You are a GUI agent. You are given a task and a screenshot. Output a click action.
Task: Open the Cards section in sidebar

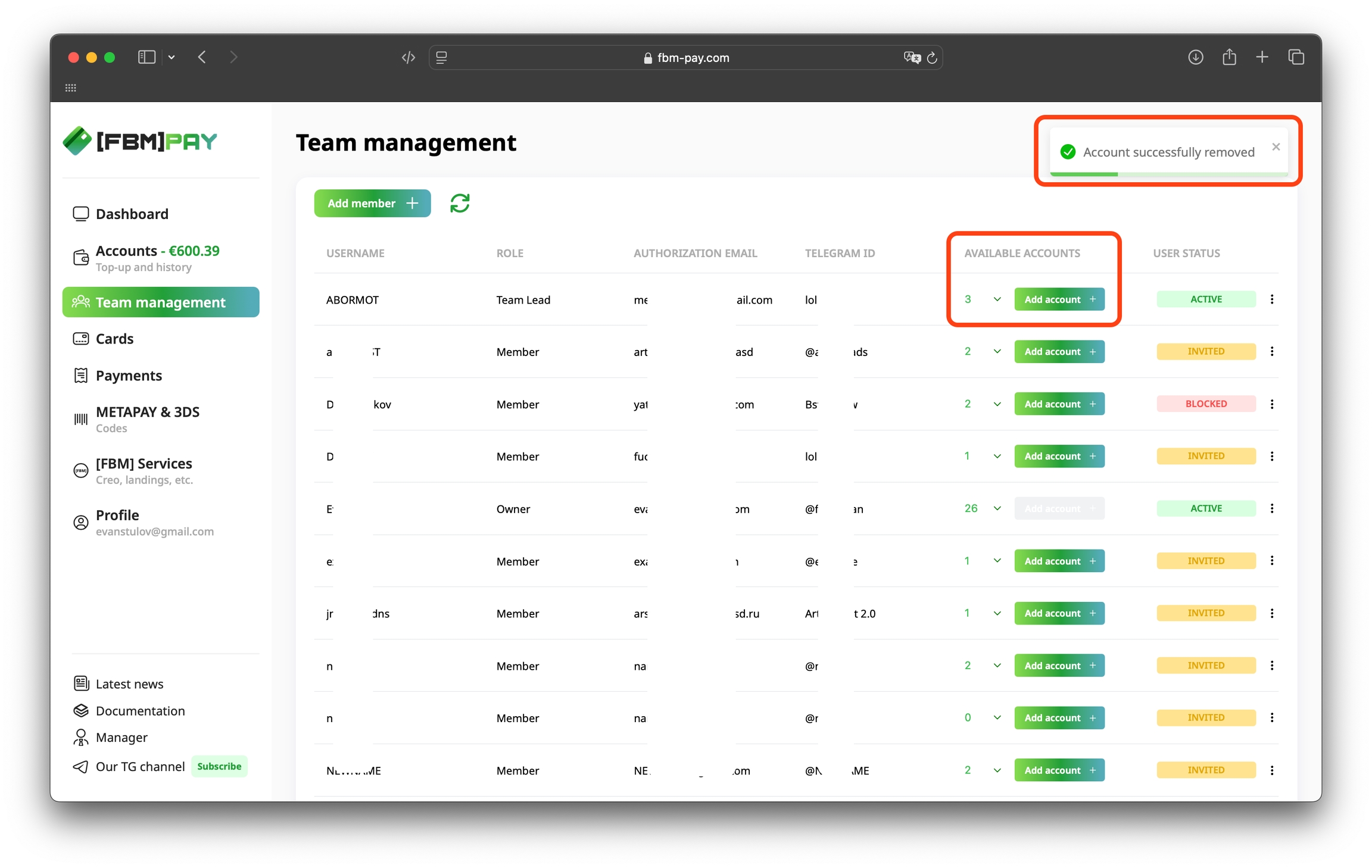point(114,339)
